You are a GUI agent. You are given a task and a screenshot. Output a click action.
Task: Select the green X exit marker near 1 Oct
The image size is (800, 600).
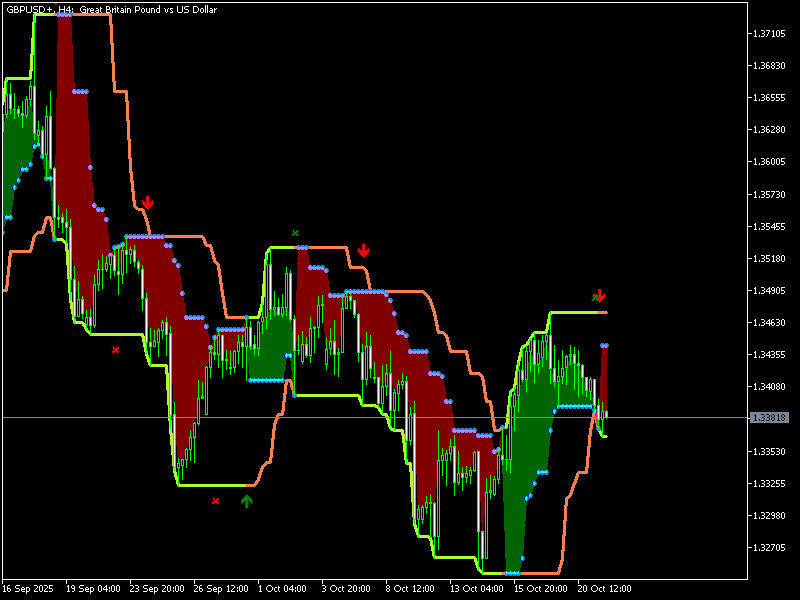(294, 233)
